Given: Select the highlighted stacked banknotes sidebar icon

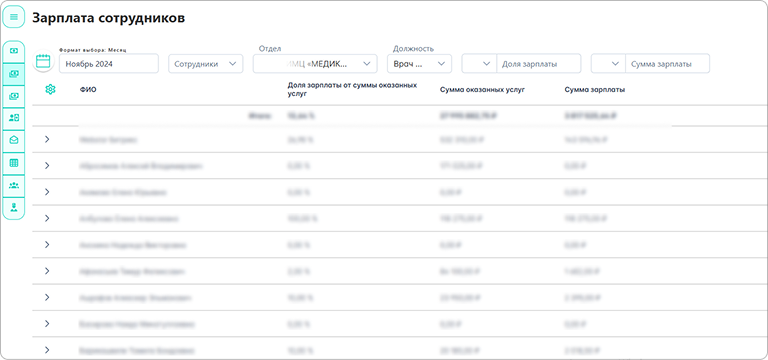Looking at the screenshot, I should 14,73.
